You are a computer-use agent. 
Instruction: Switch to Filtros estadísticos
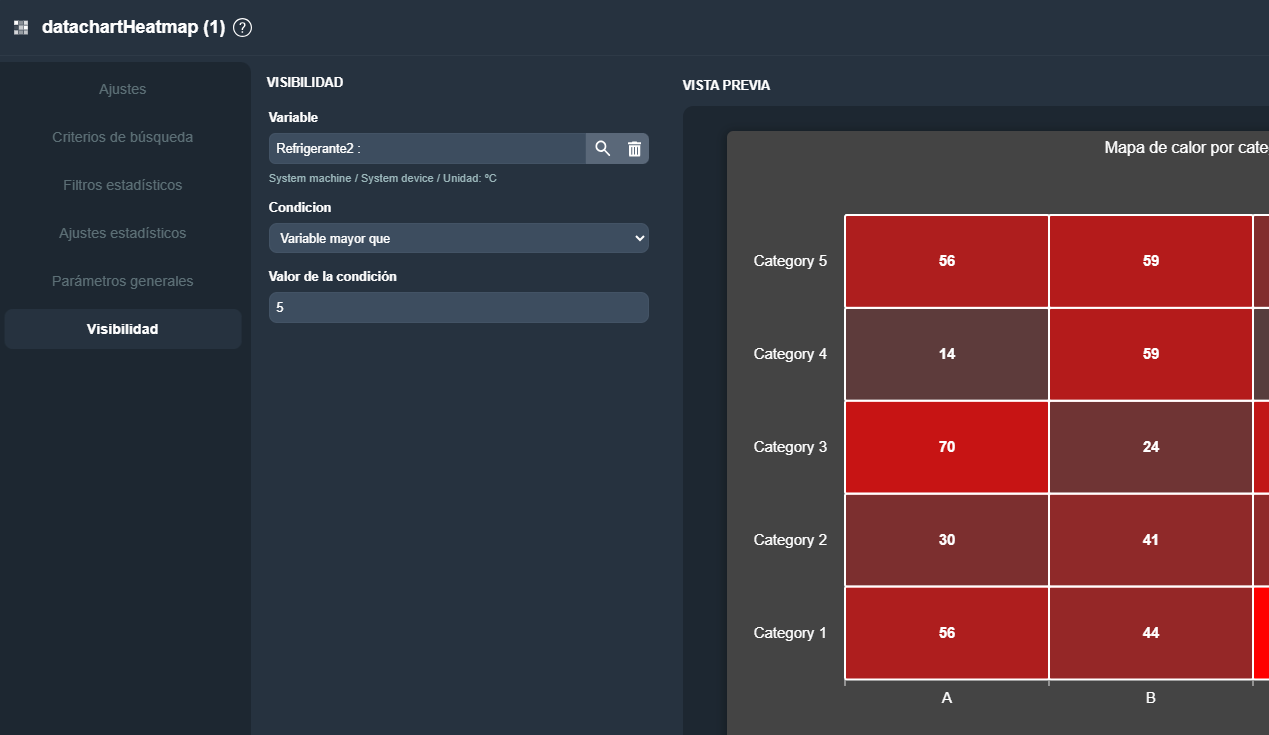click(123, 185)
